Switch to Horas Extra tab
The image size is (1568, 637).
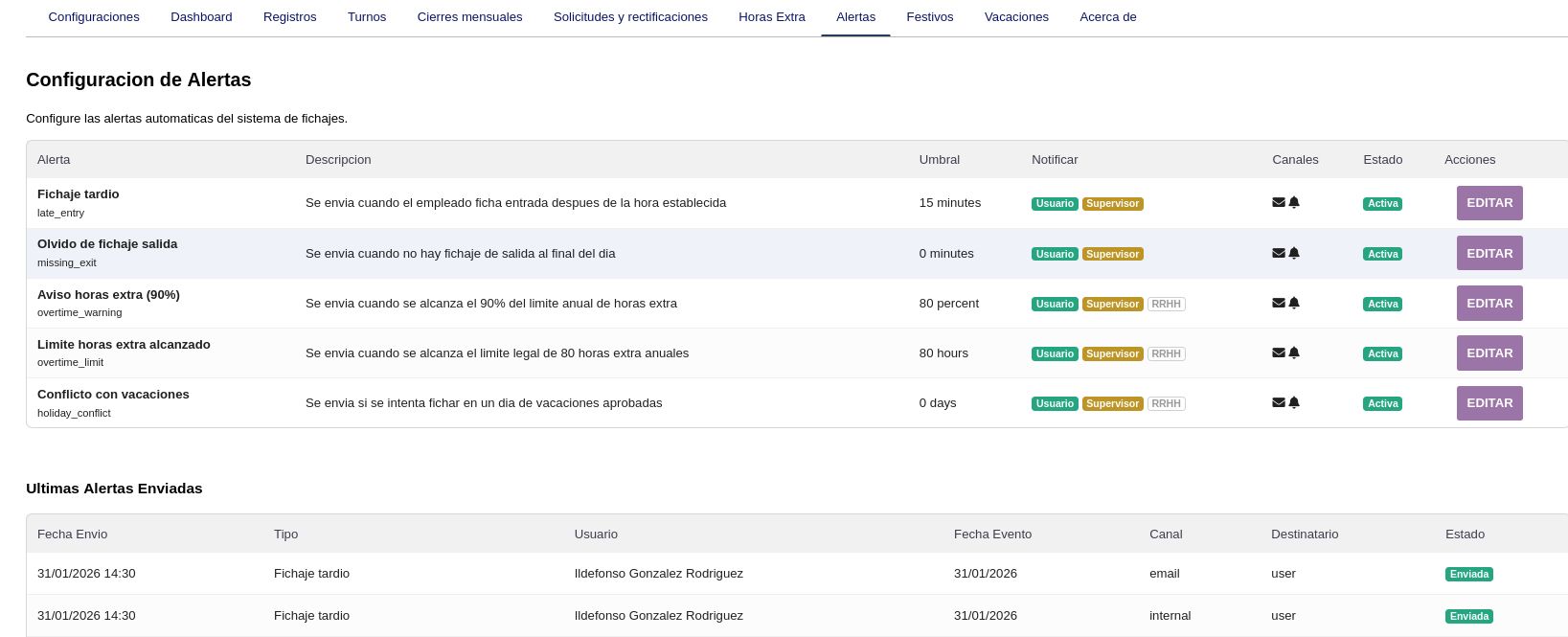pos(771,17)
